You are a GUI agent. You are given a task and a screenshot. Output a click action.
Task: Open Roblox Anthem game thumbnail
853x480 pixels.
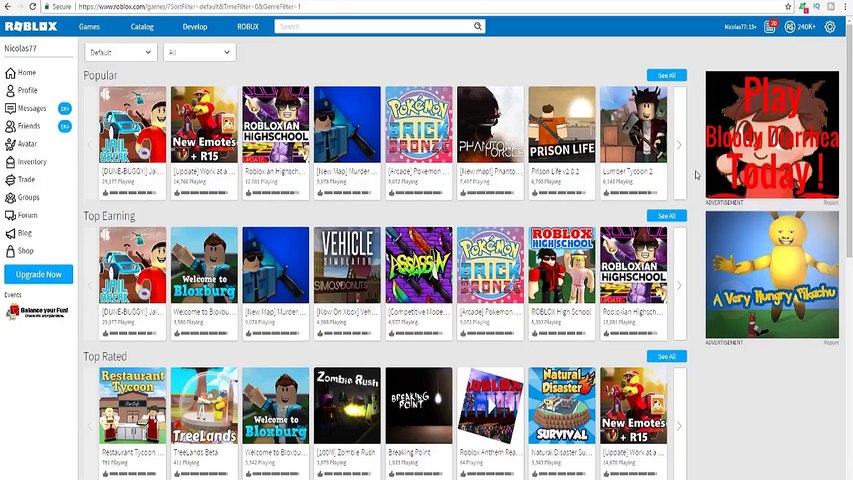coord(490,405)
